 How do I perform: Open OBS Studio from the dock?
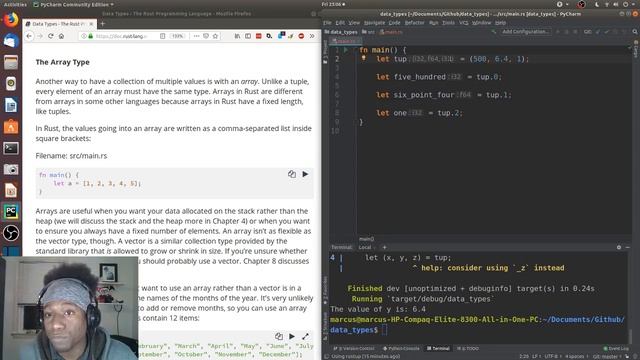11,233
